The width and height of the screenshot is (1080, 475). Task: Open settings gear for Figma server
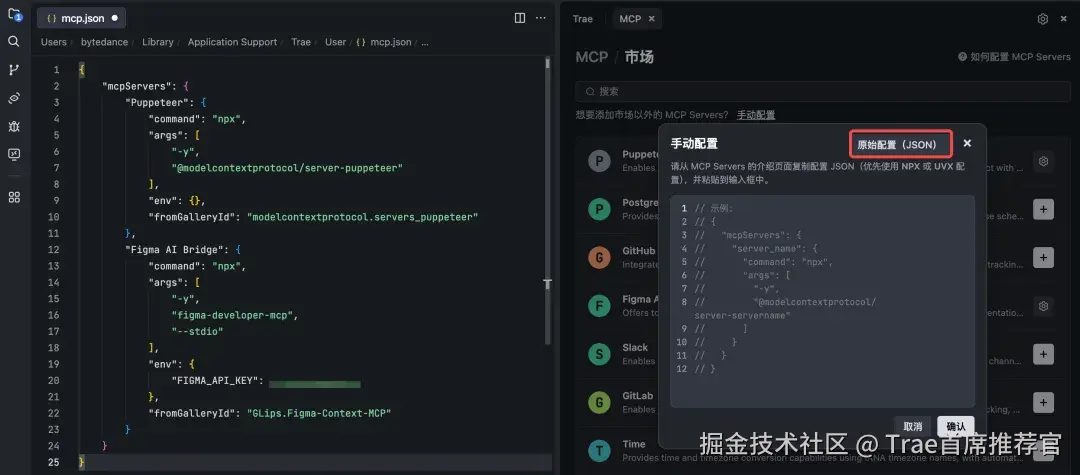coord(1043,306)
